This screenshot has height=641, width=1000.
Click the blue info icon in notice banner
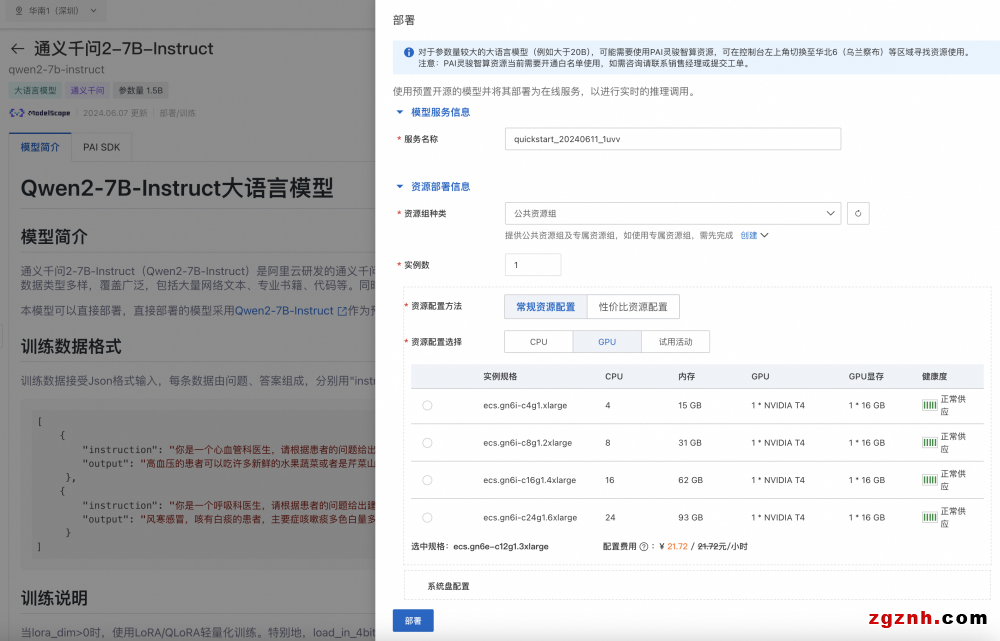pos(408,52)
